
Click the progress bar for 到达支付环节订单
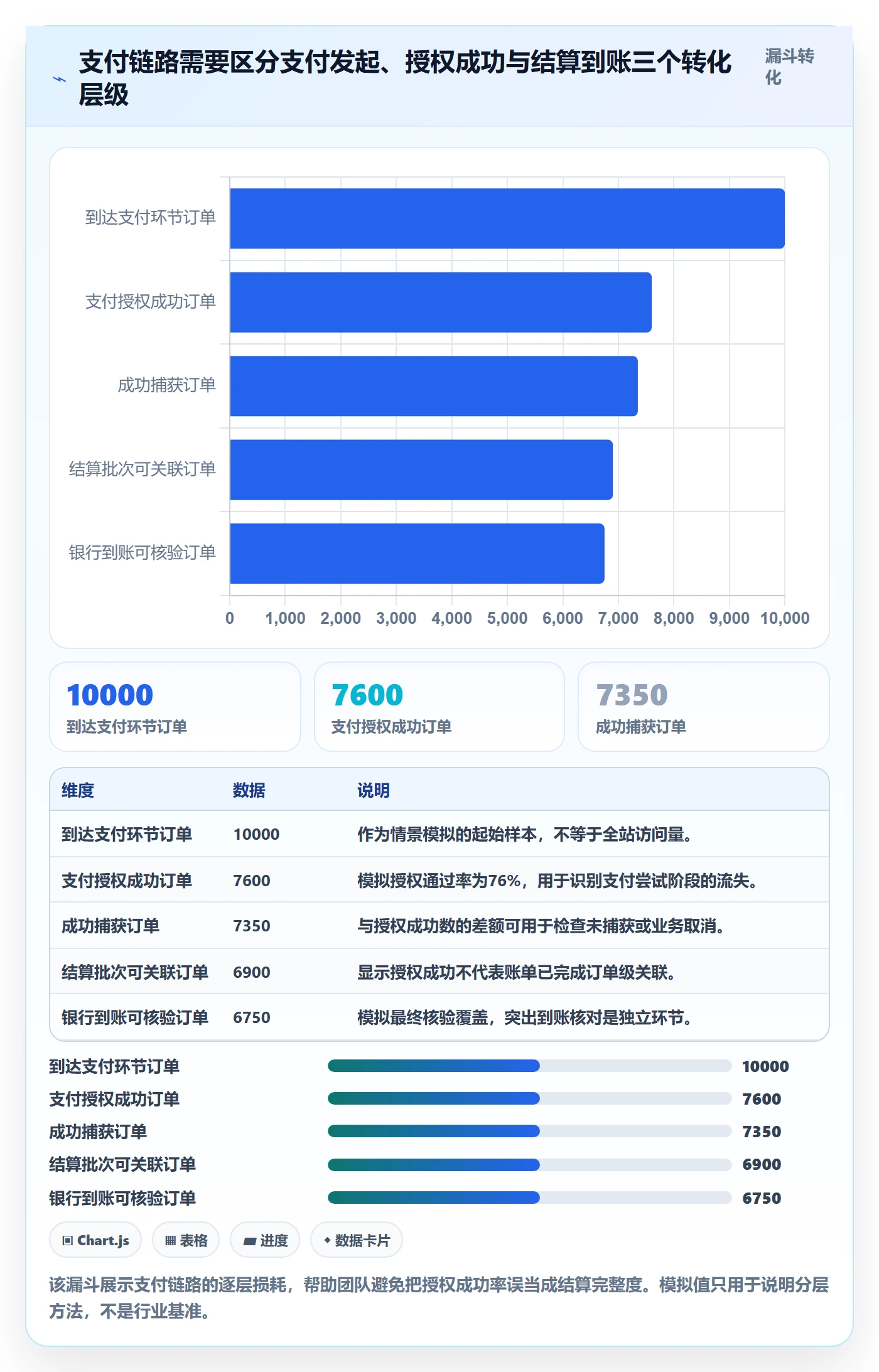pos(530,1066)
